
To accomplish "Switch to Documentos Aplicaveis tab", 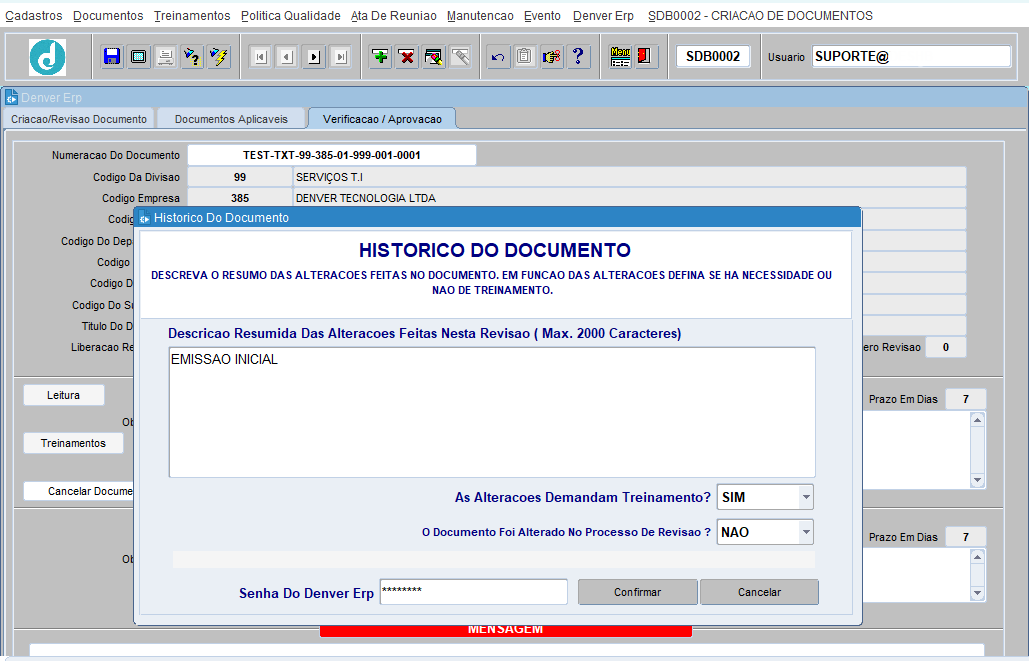I will [231, 119].
